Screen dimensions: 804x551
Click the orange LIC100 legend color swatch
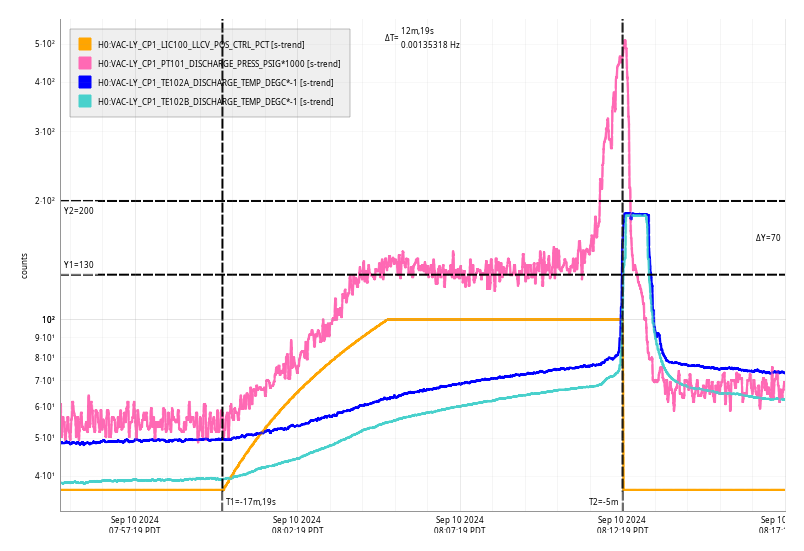point(85,44)
